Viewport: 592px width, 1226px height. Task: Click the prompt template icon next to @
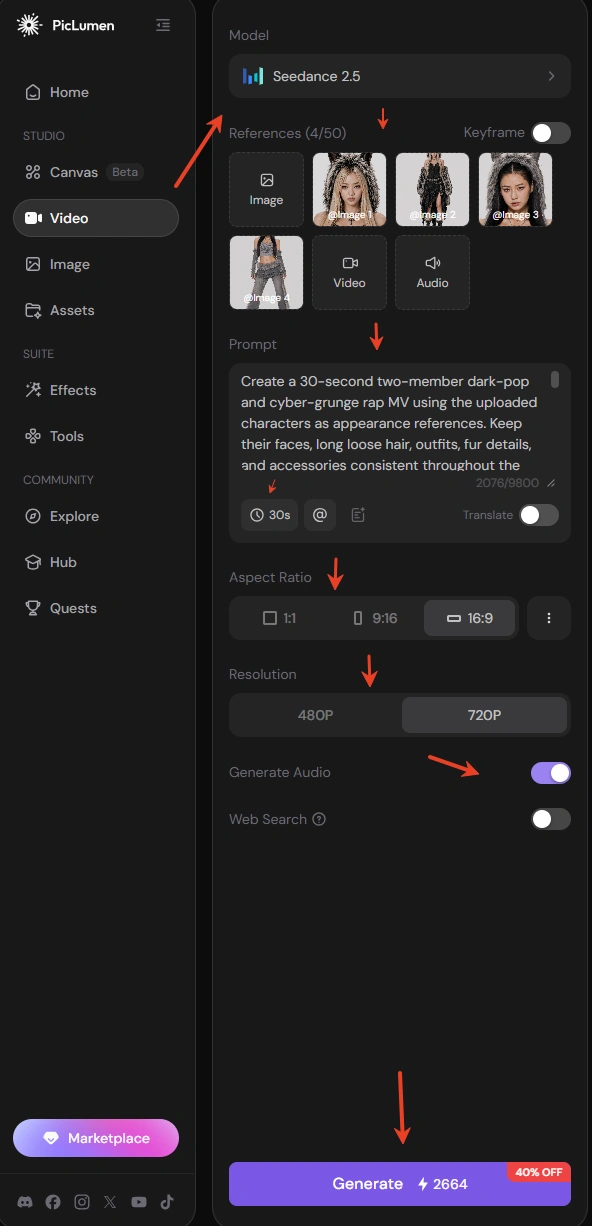[x=359, y=515]
